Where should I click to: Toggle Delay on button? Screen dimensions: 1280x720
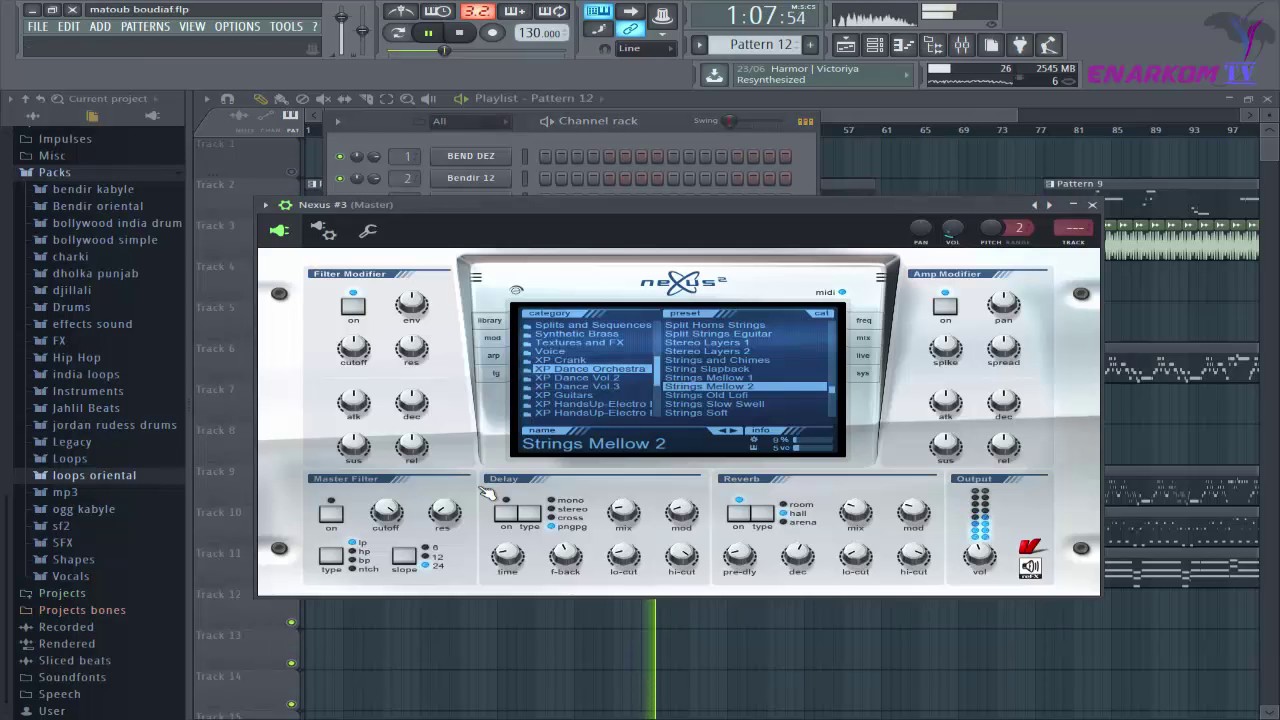pos(506,513)
